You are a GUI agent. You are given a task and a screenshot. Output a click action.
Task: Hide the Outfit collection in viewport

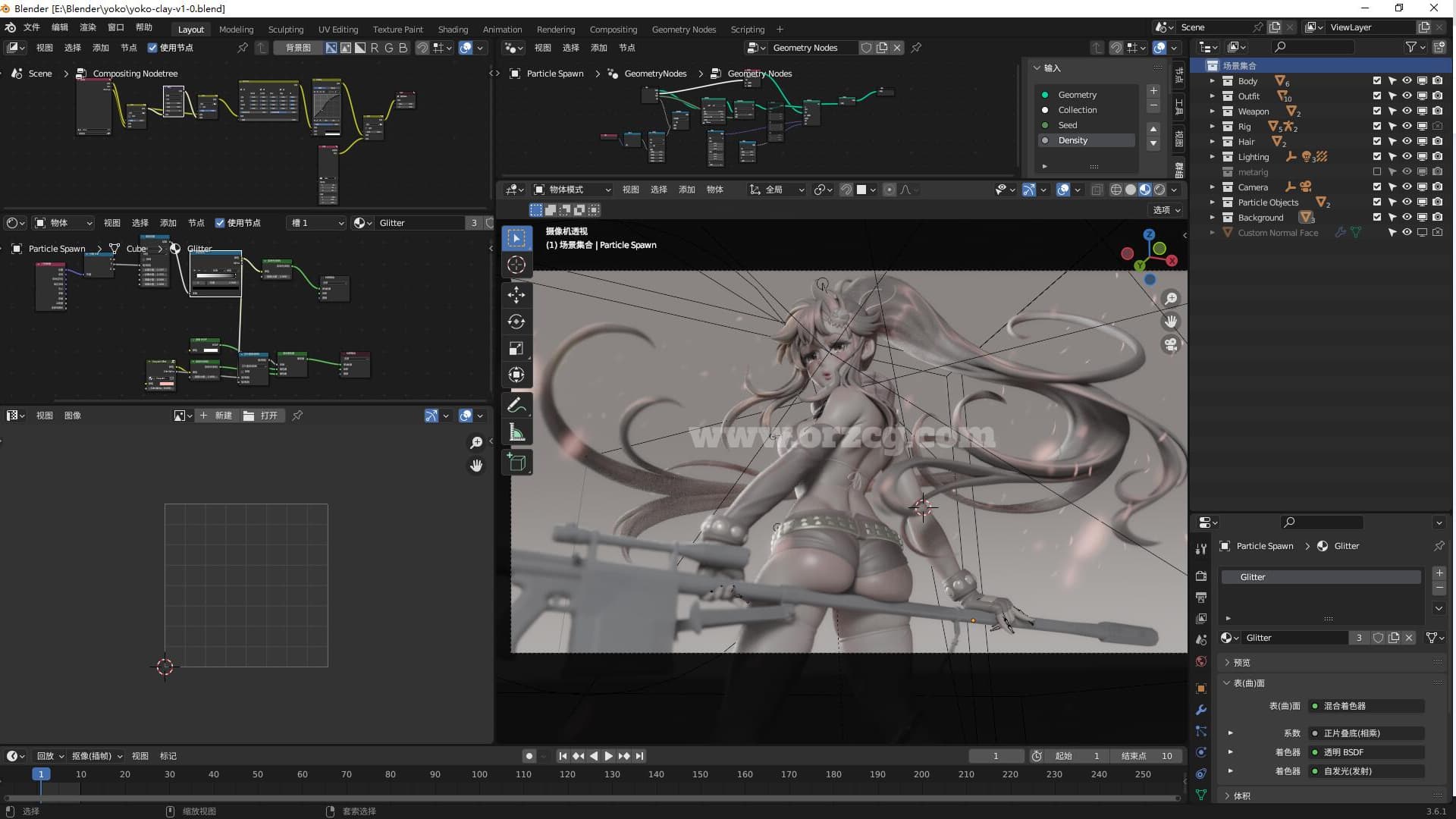(x=1407, y=96)
